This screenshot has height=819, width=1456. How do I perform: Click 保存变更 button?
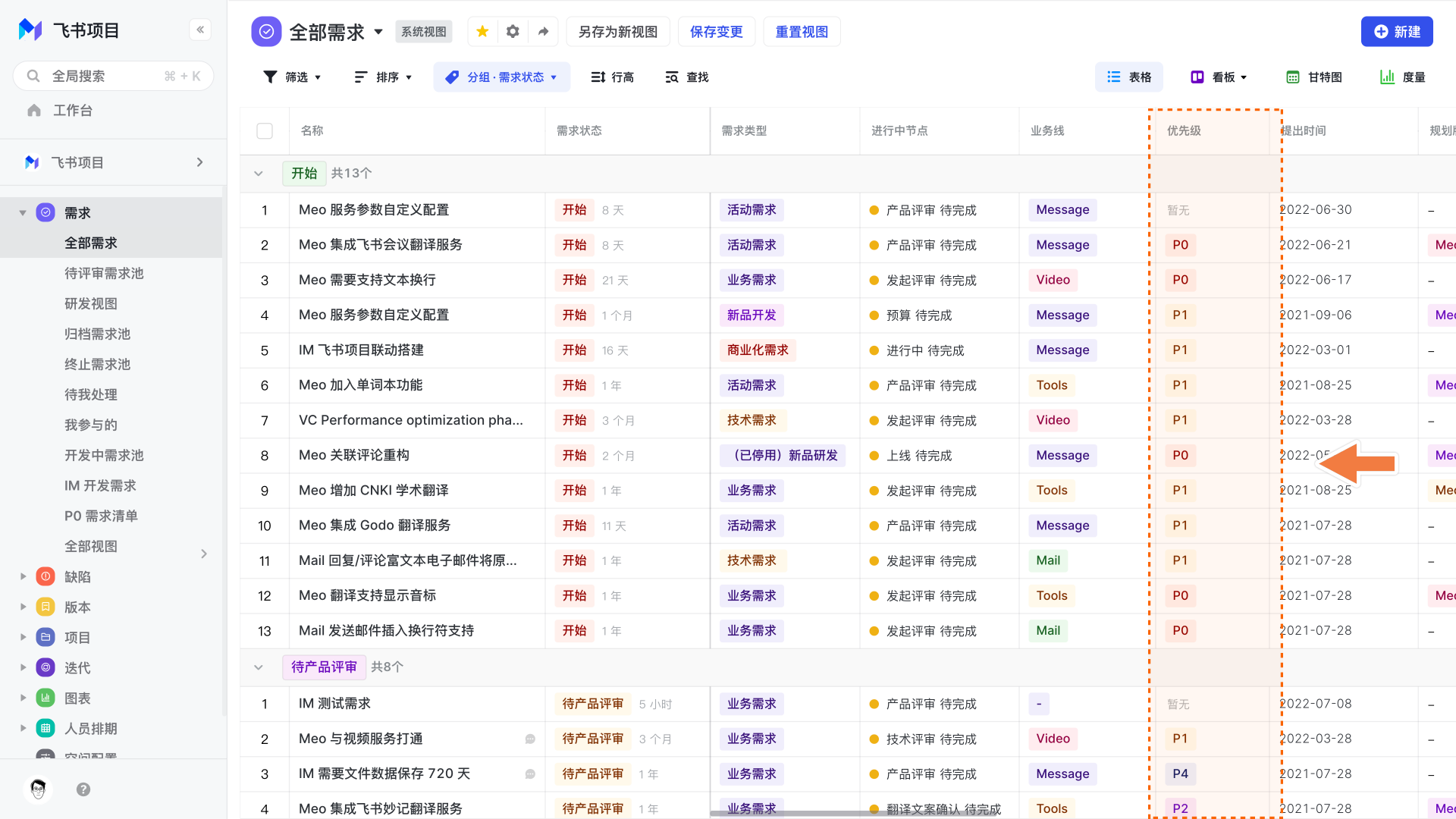click(x=717, y=32)
